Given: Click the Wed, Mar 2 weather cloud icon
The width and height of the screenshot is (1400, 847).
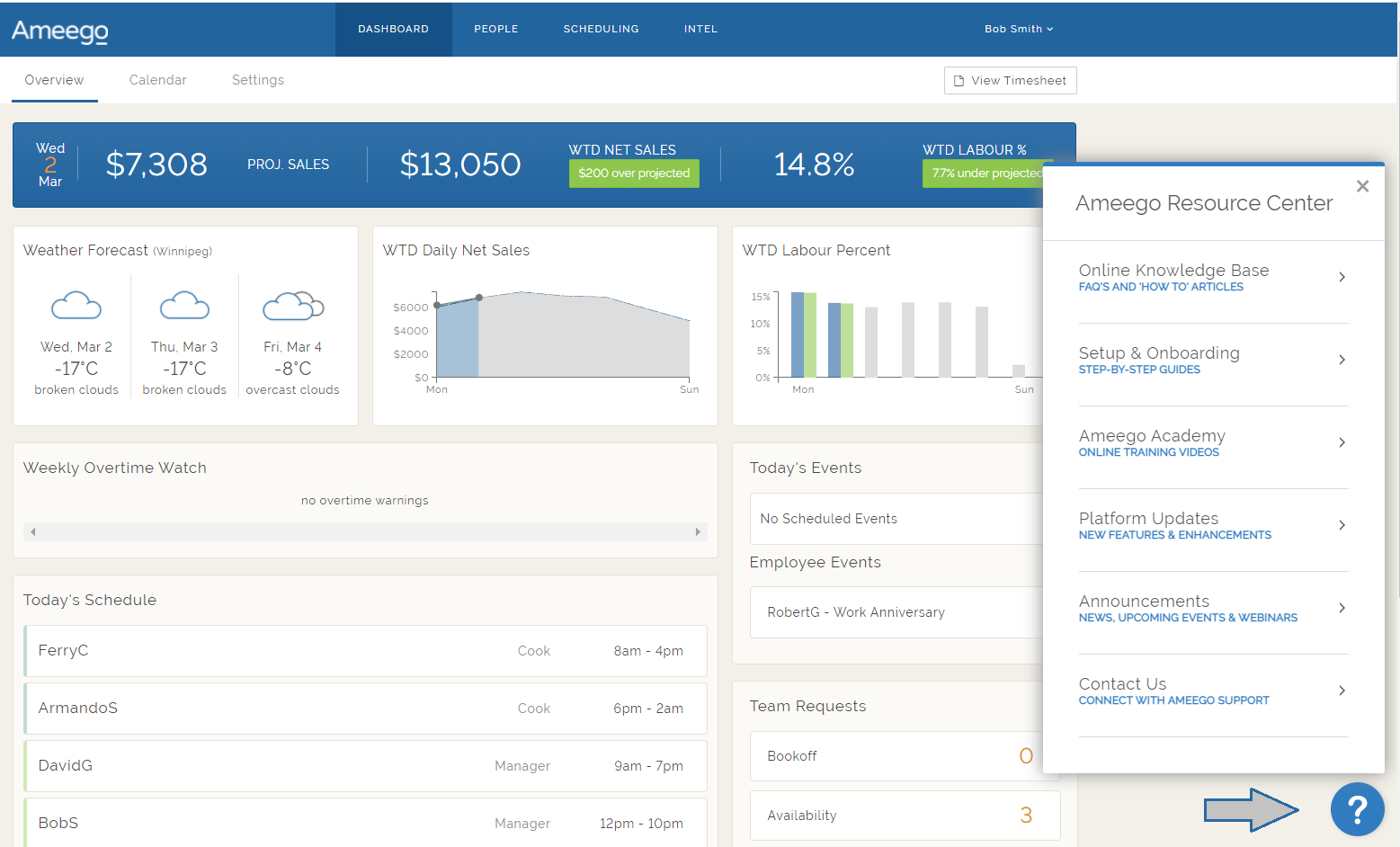Looking at the screenshot, I should pyautogui.click(x=76, y=307).
